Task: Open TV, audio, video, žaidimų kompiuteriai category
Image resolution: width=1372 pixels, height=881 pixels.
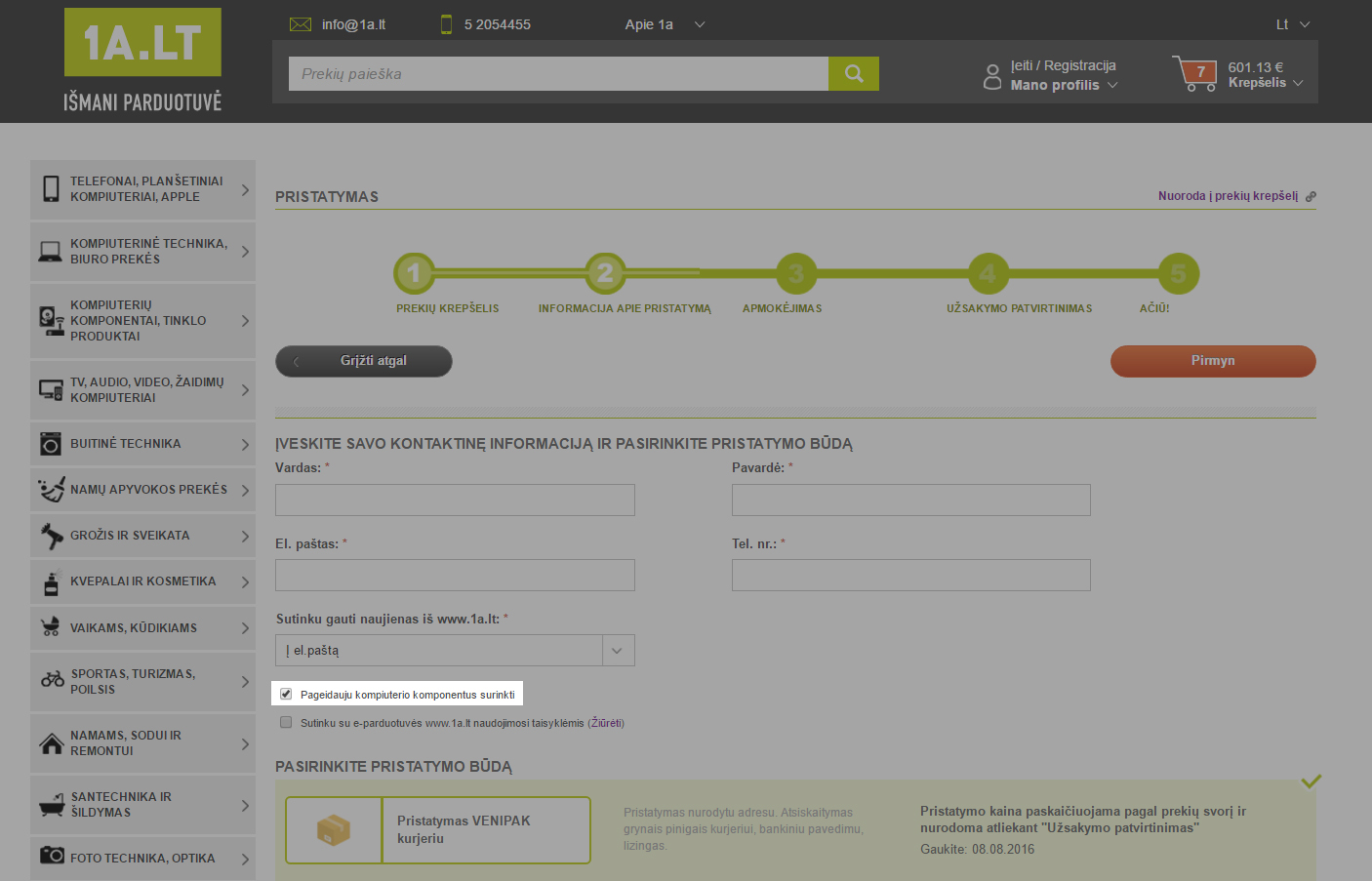Action: (x=142, y=390)
